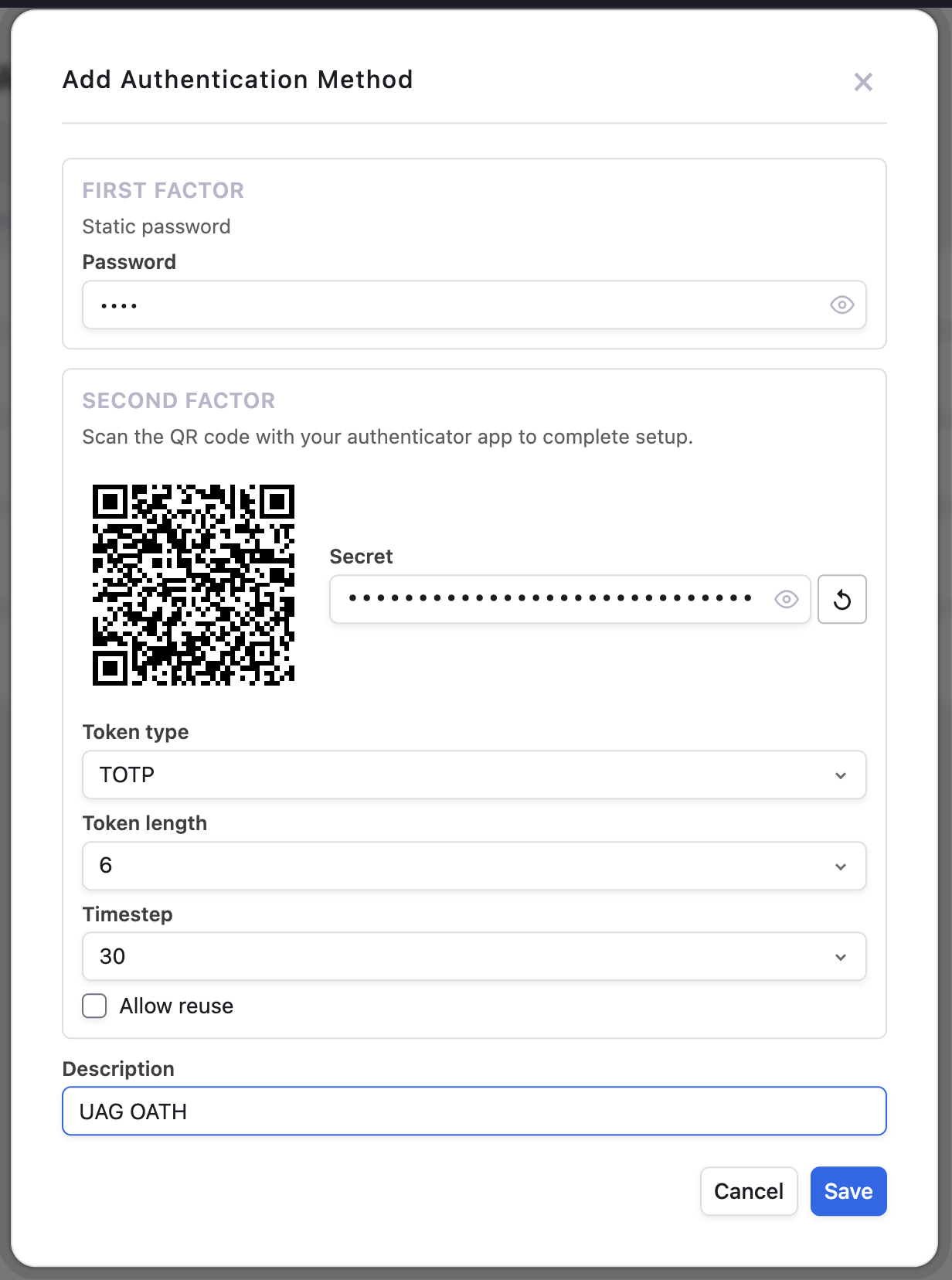952x1280 pixels.
Task: Open the Token type dropdown
Action: coord(474,774)
